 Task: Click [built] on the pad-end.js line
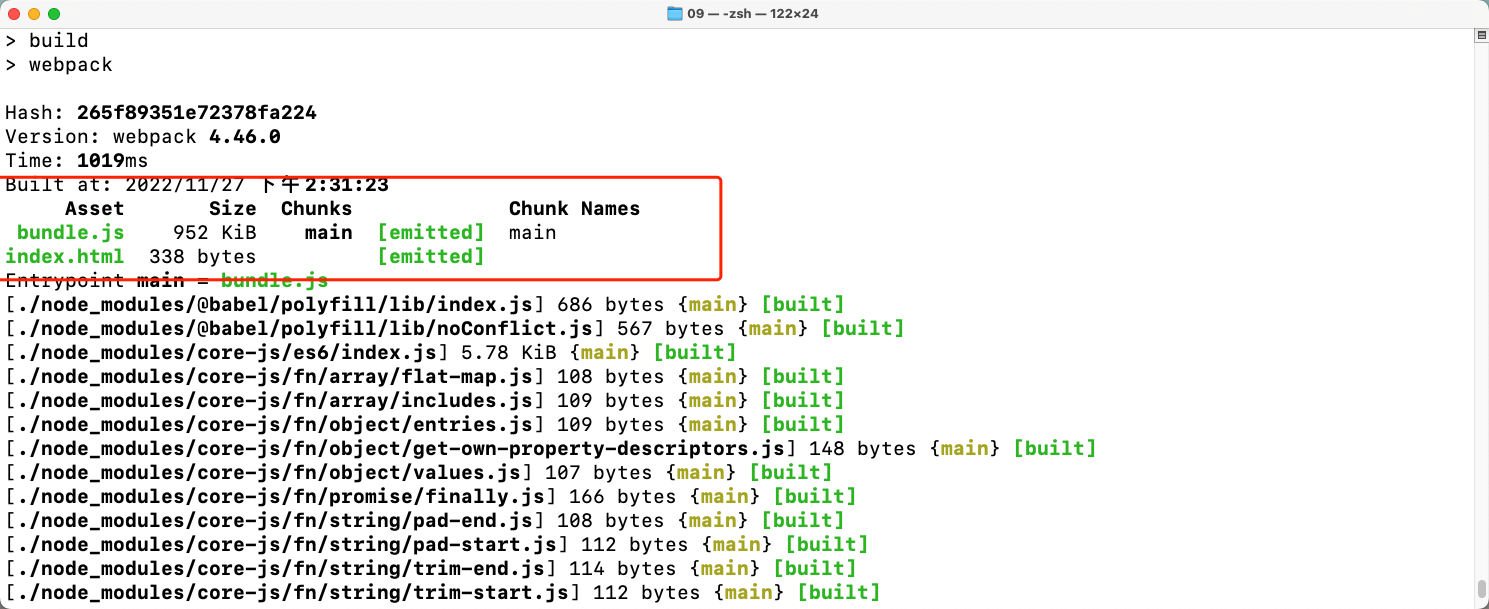click(x=803, y=521)
